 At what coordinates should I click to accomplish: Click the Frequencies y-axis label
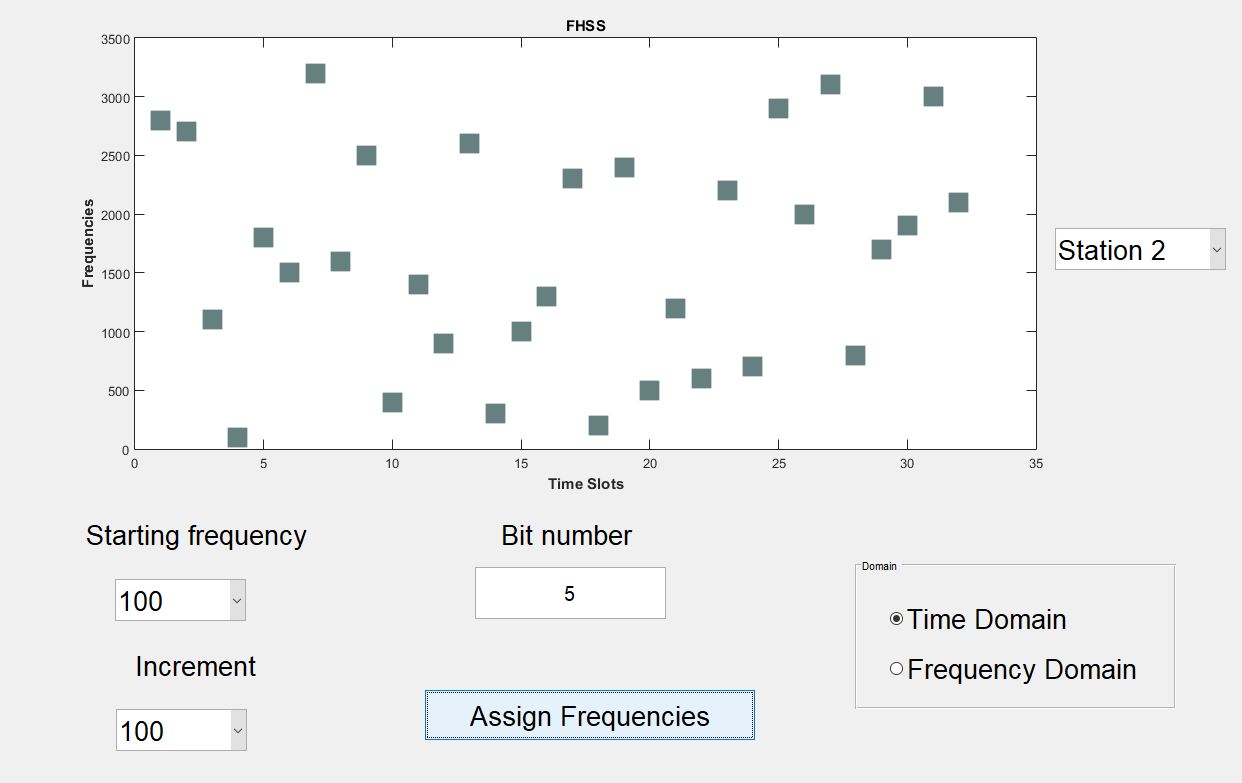click(x=88, y=243)
